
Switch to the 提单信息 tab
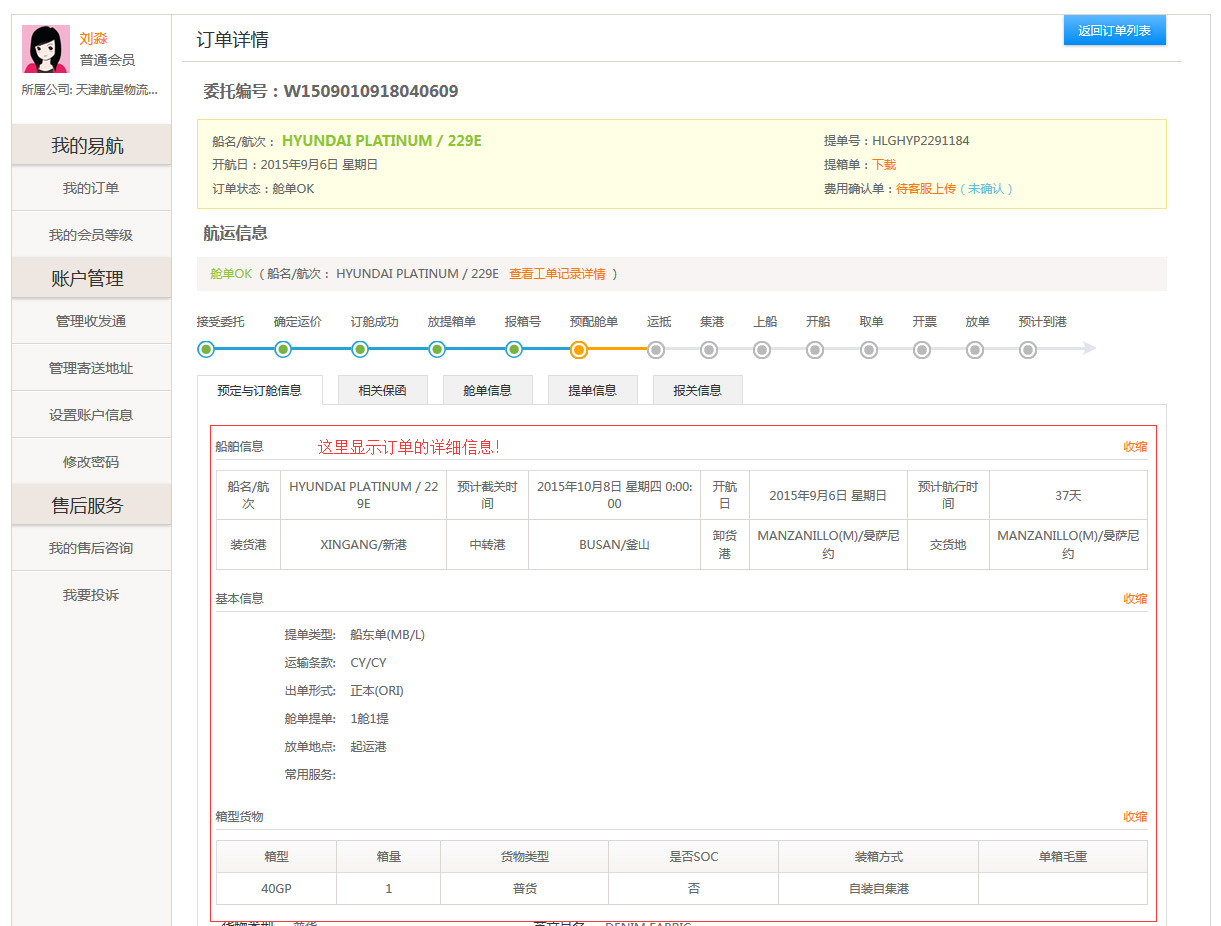[x=592, y=390]
